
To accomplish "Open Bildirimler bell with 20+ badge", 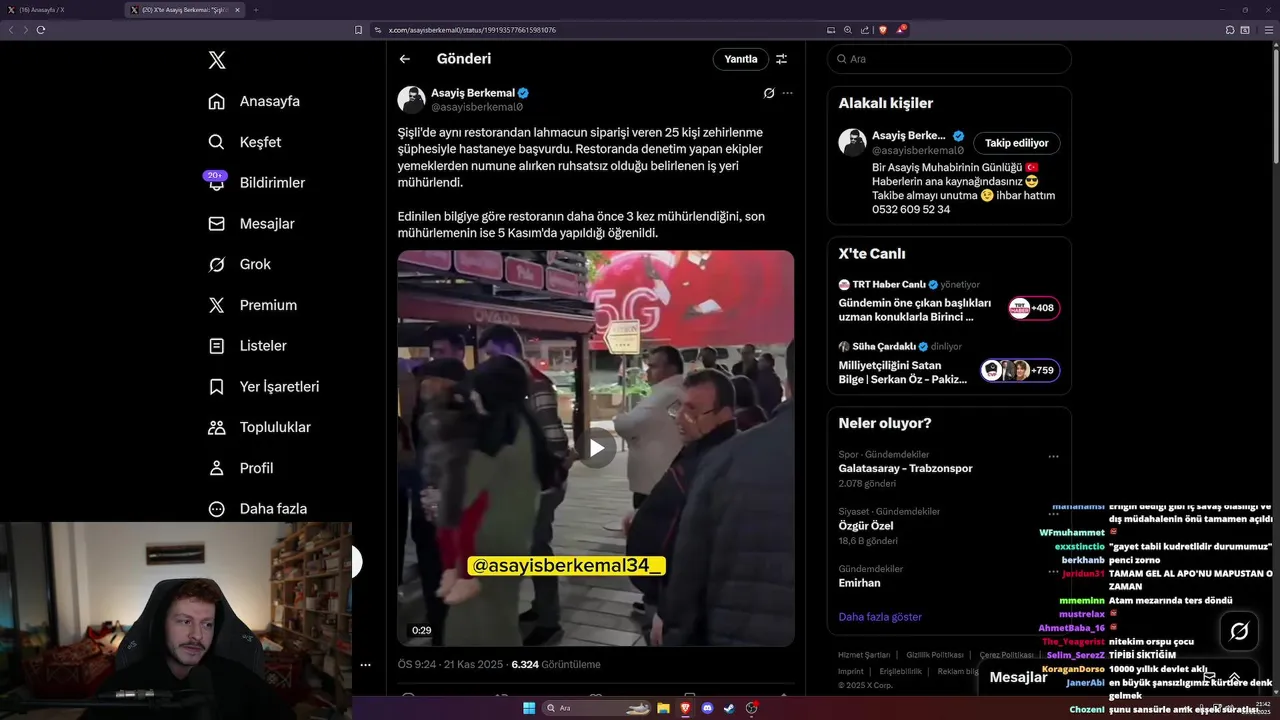I will click(x=216, y=182).
